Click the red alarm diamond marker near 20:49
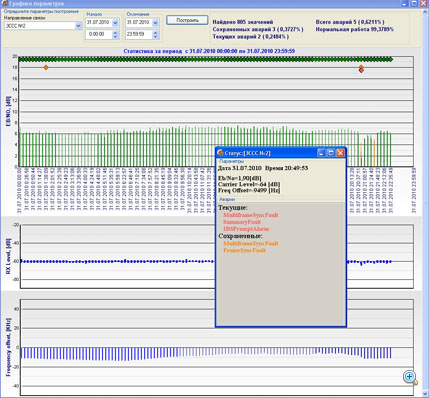Image resolution: width=429 pixels, height=398 pixels. click(361, 71)
